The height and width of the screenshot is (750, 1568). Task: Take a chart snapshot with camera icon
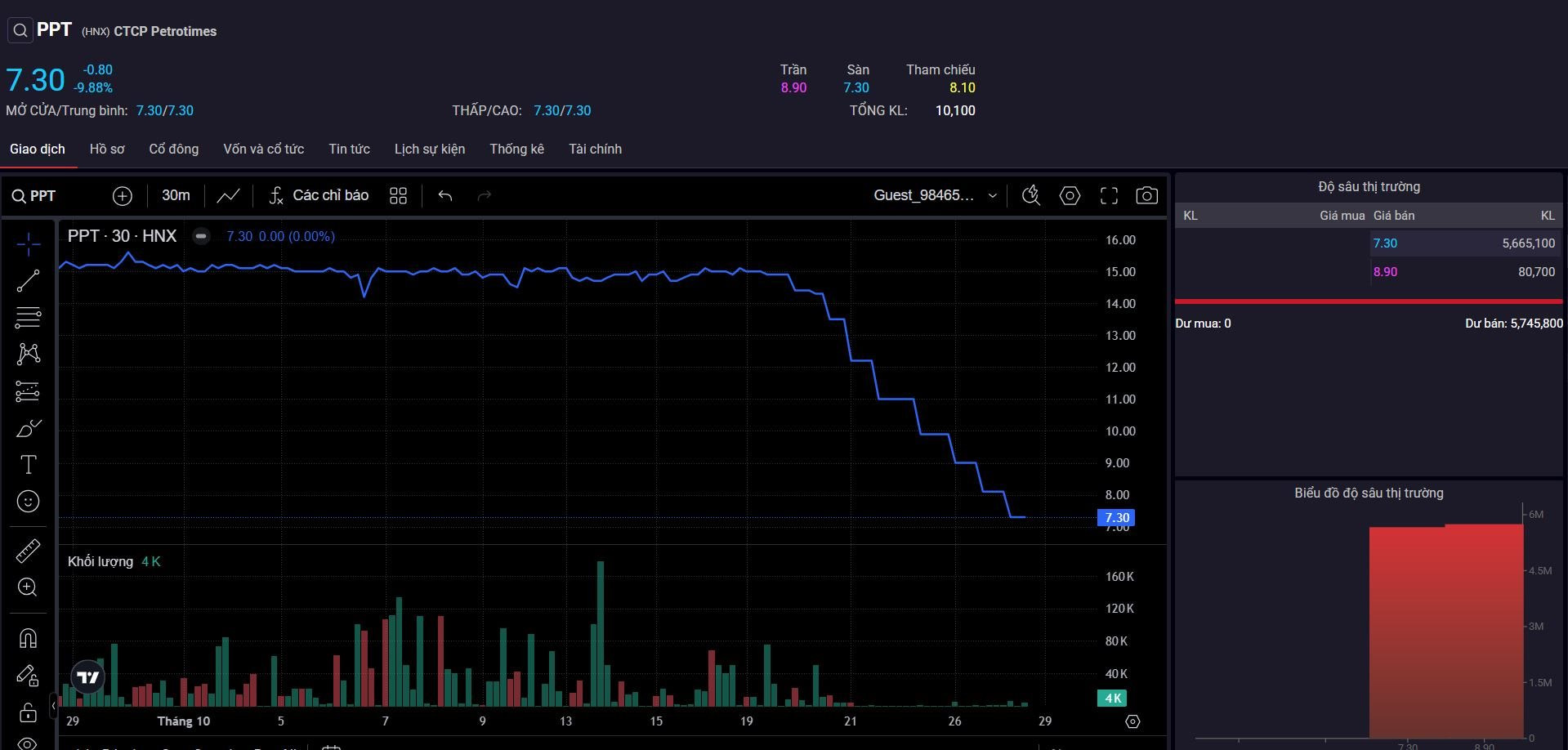1147,195
